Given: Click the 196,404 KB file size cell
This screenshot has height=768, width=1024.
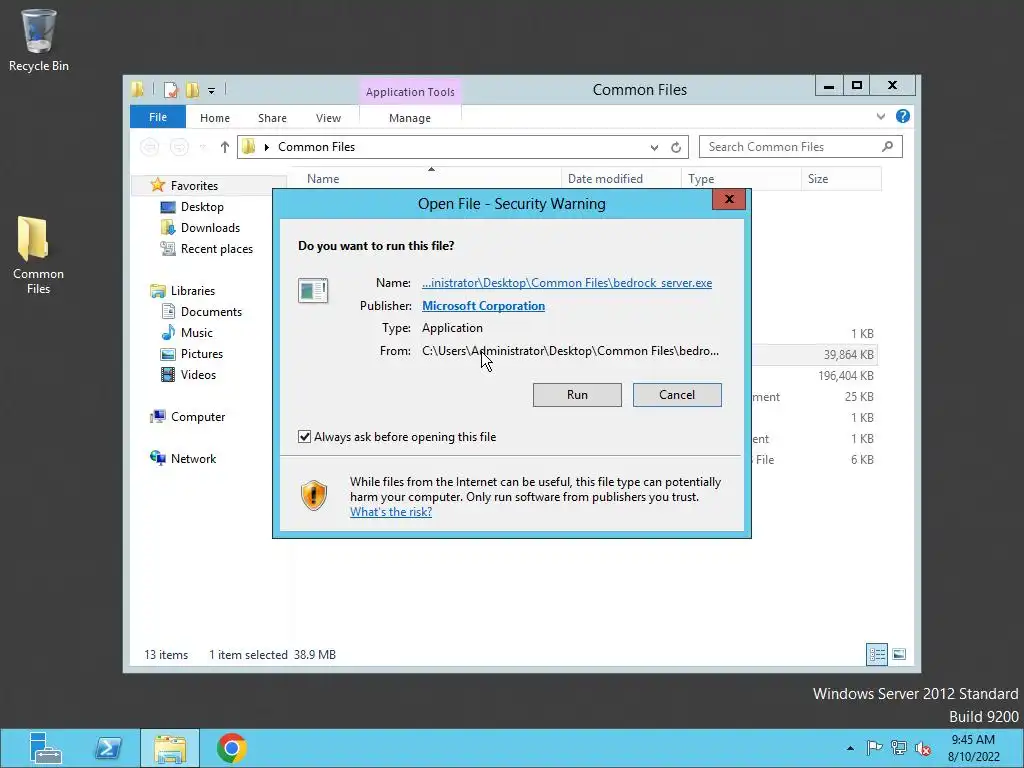Looking at the screenshot, I should click(846, 376).
